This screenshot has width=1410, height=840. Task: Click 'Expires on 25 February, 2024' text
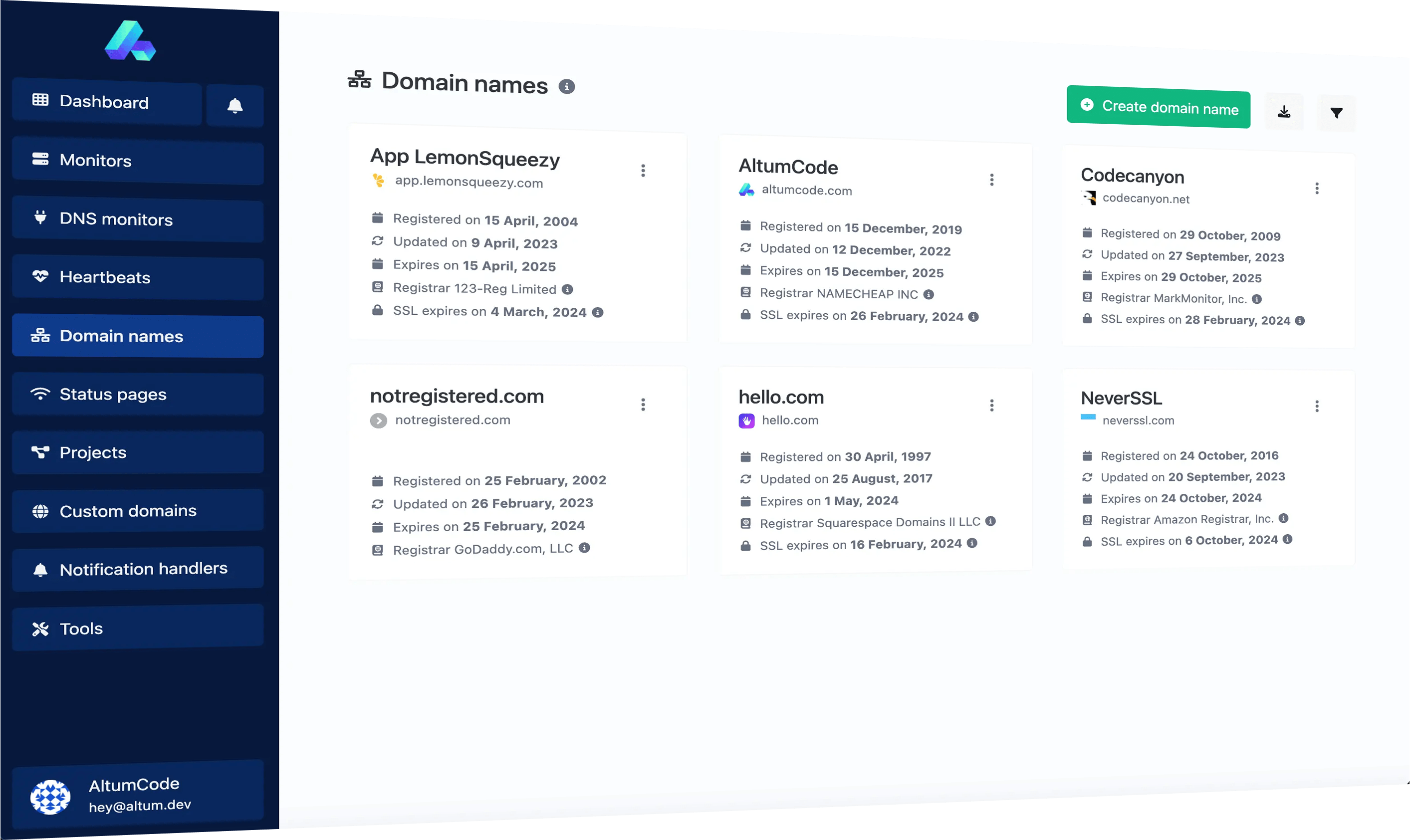pyautogui.click(x=489, y=526)
